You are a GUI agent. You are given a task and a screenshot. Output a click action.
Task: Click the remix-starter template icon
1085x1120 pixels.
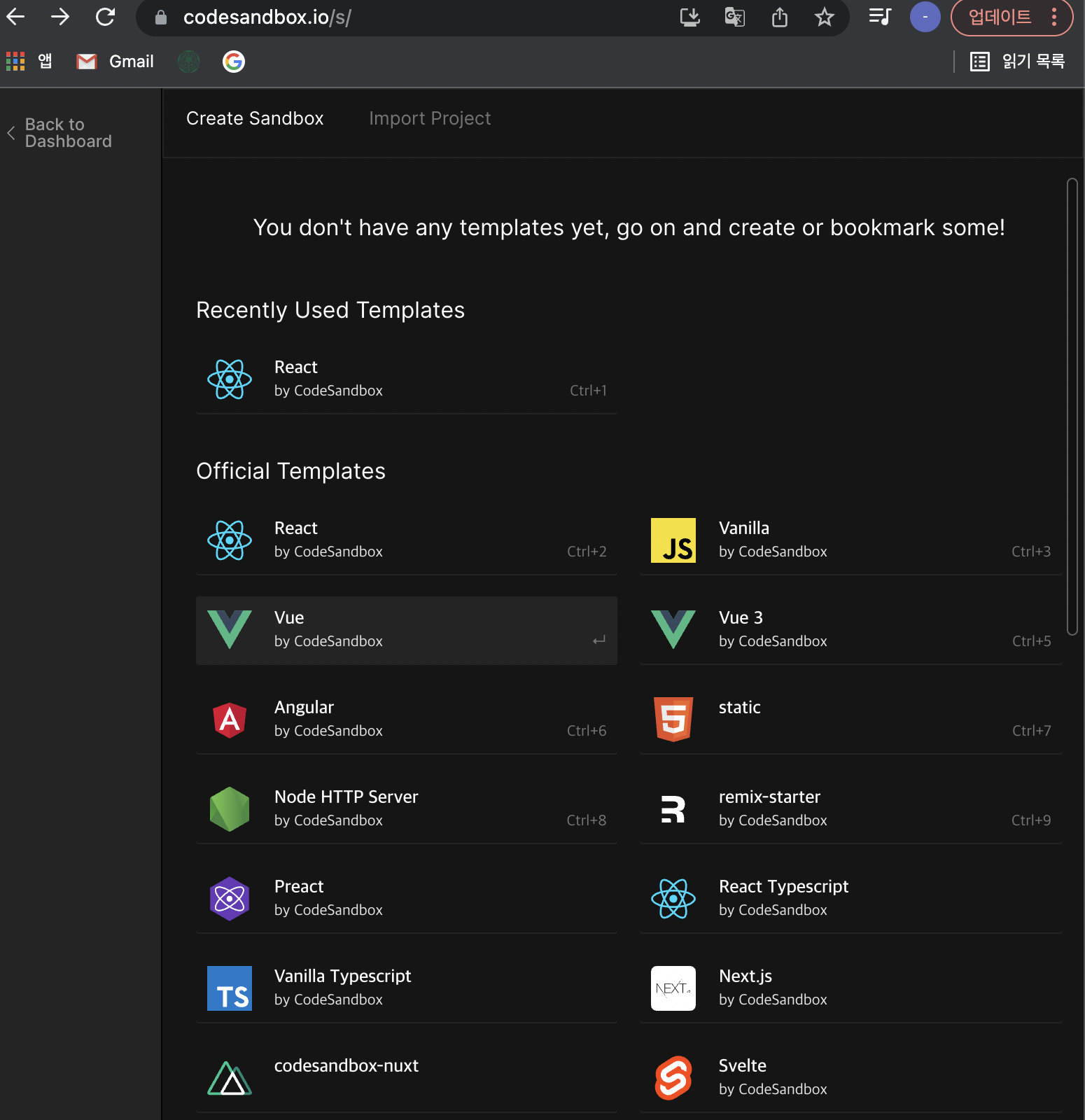(x=673, y=809)
